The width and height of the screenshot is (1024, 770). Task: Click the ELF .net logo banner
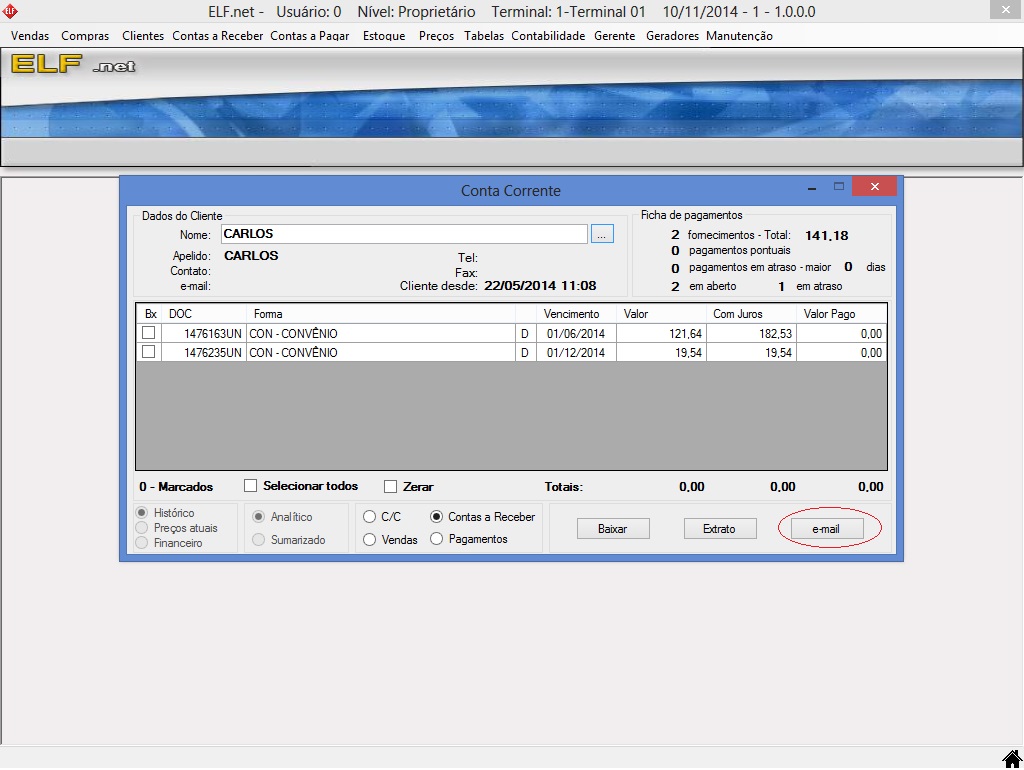[x=73, y=65]
